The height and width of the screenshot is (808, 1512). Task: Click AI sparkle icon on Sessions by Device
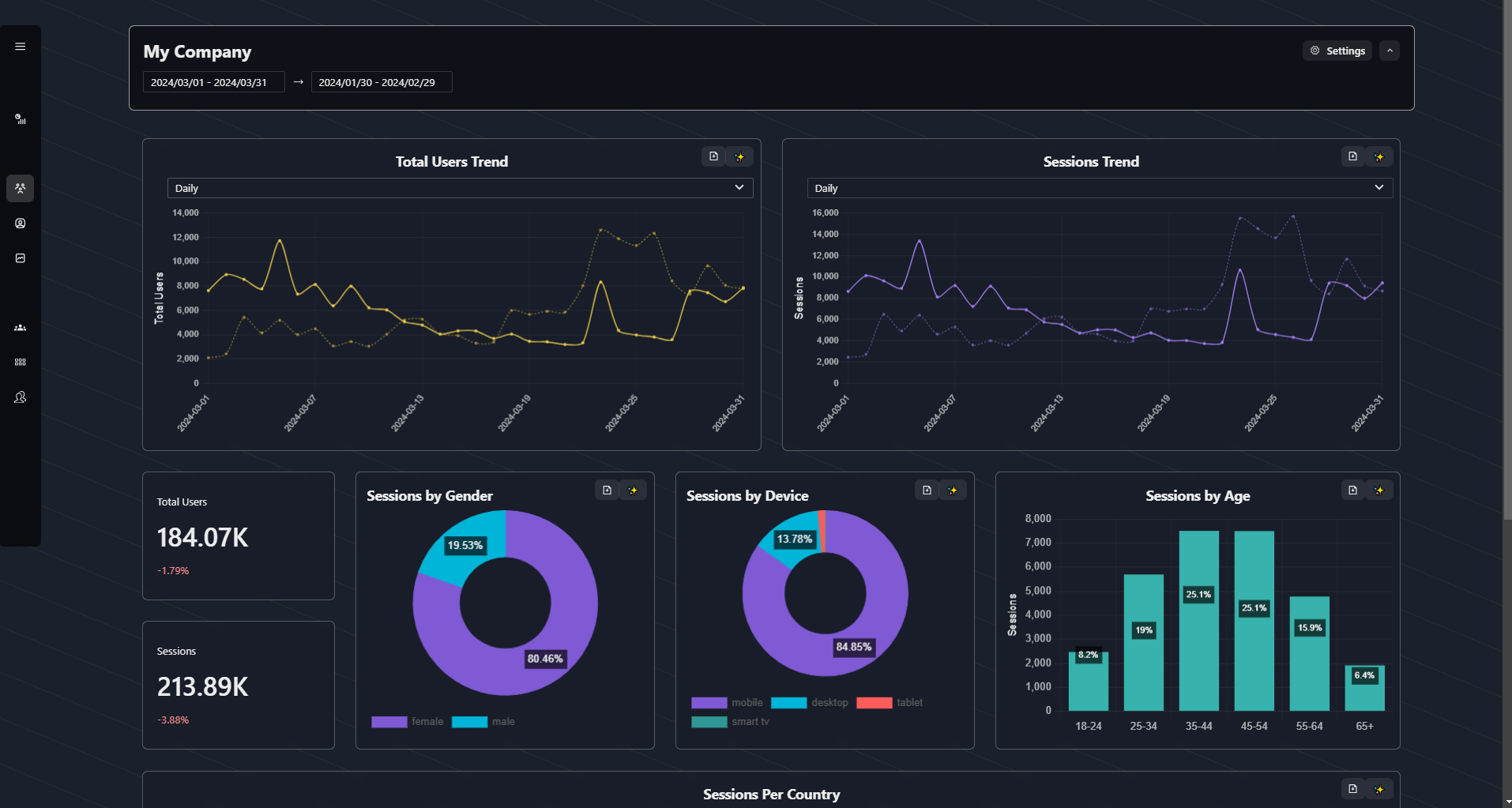coord(953,490)
